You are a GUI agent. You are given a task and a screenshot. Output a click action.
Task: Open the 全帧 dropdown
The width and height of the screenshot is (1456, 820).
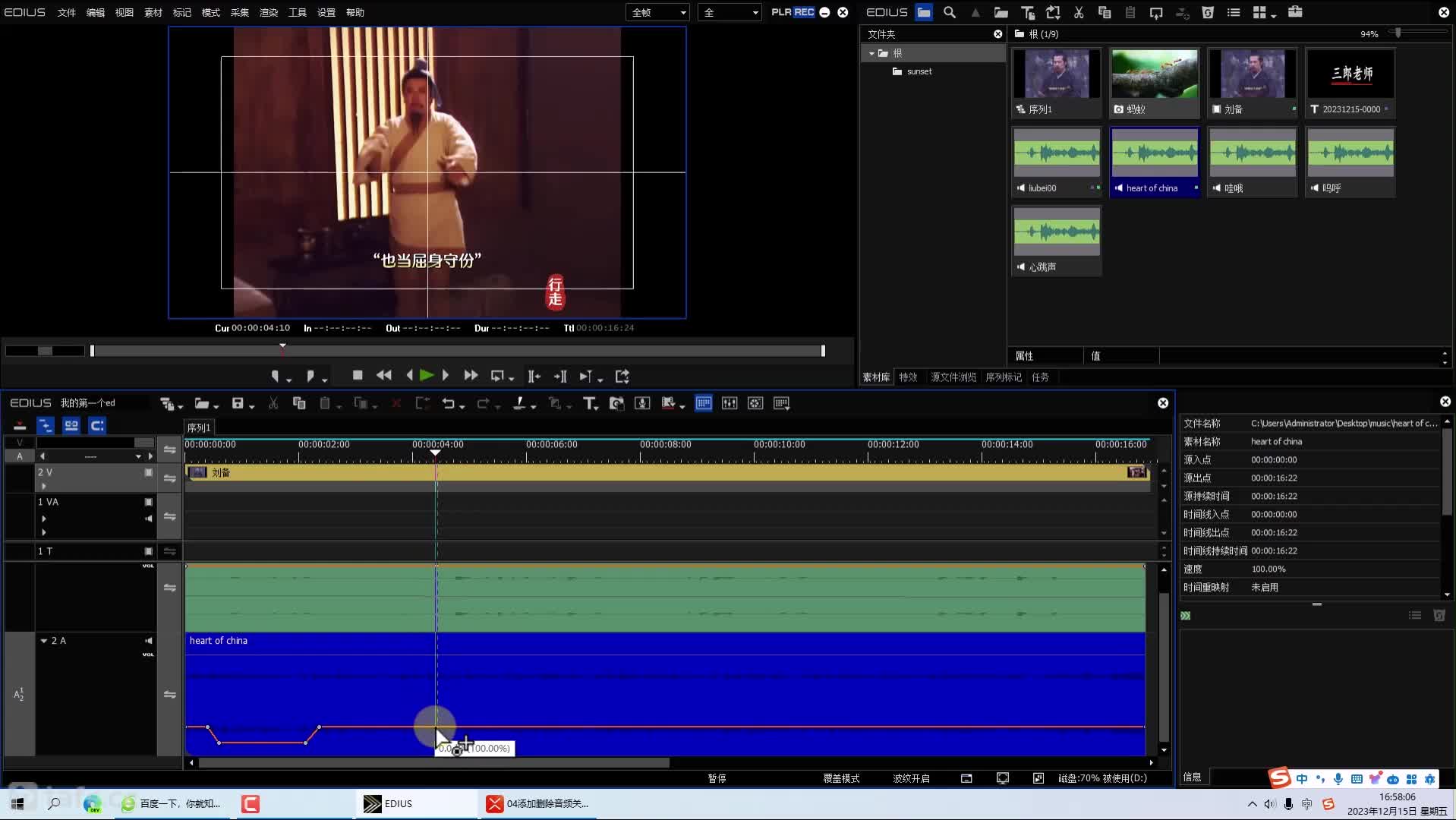coord(657,12)
